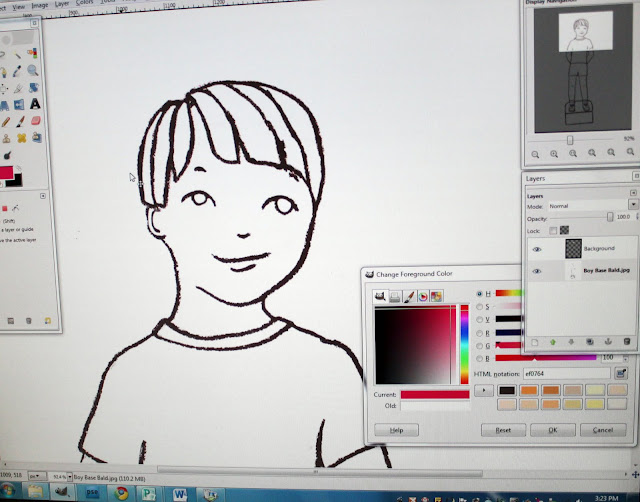Viewport: 640px width, 502px height.
Task: Switch to the CMYK printer tab
Action: (395, 297)
